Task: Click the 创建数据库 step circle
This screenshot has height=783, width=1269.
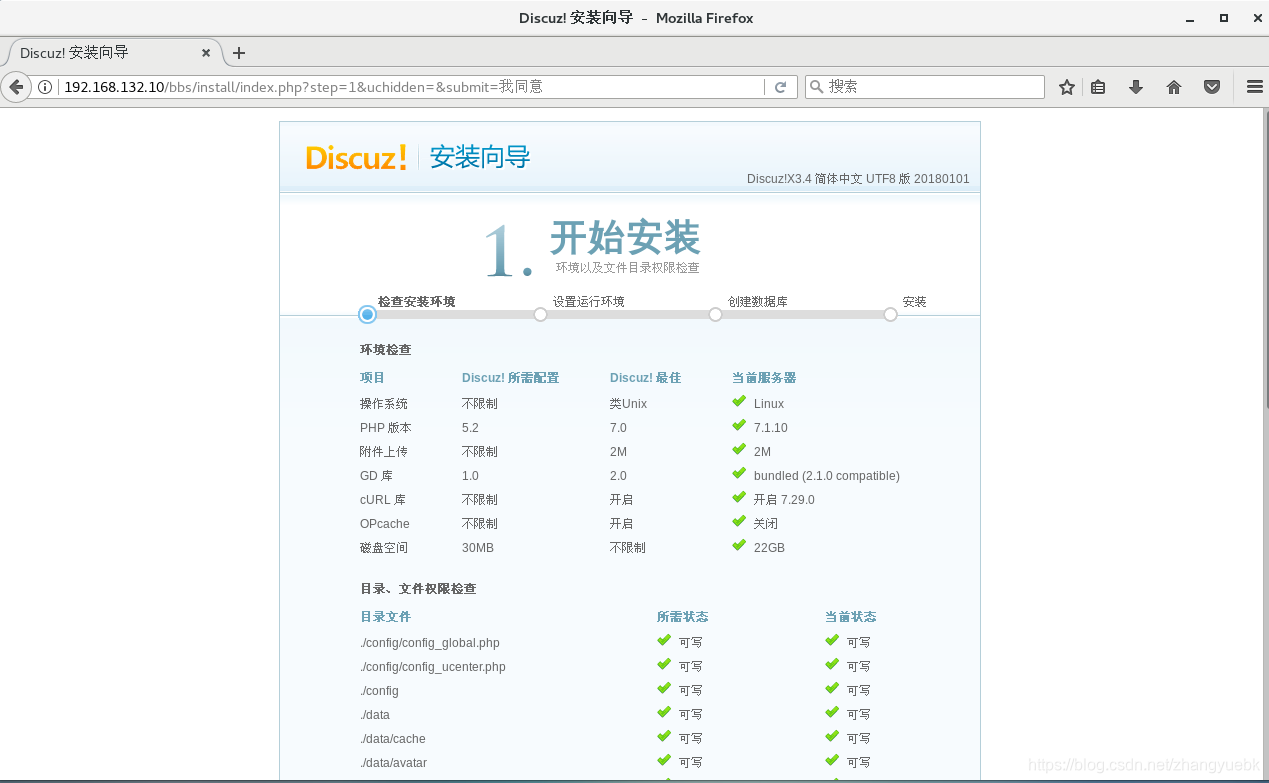Action: (x=715, y=314)
